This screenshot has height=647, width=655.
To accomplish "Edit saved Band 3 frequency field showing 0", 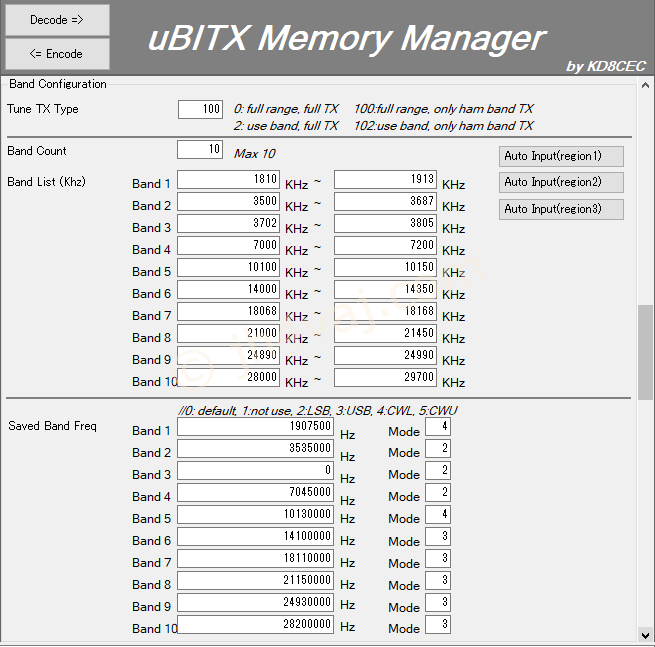I will coord(255,471).
